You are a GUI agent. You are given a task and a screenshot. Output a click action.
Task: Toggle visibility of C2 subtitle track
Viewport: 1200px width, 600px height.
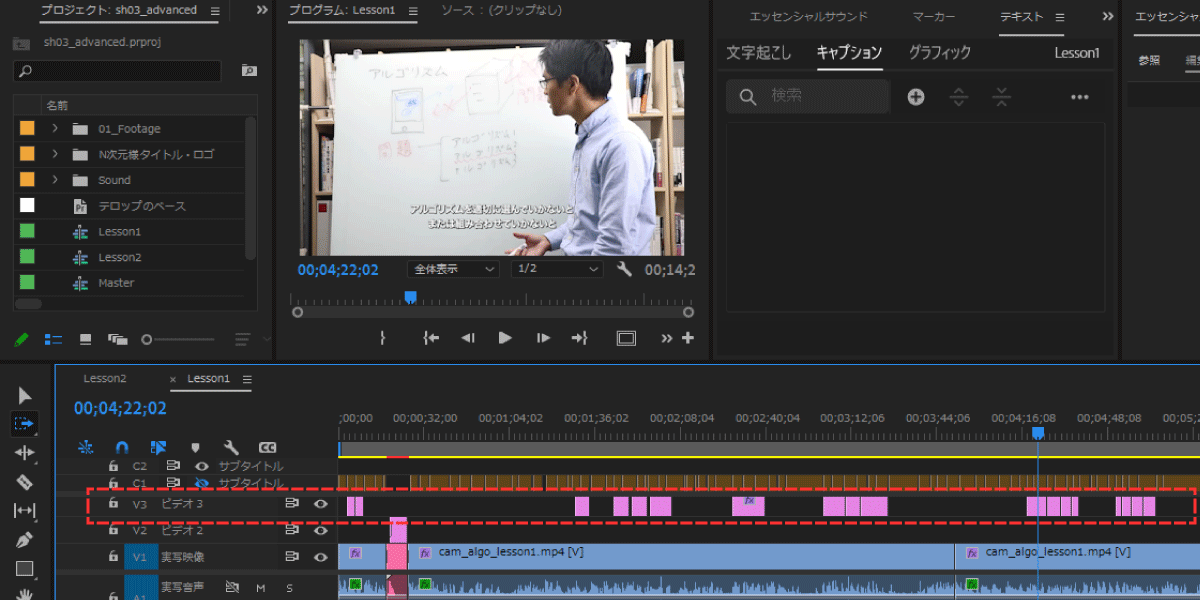pos(202,466)
